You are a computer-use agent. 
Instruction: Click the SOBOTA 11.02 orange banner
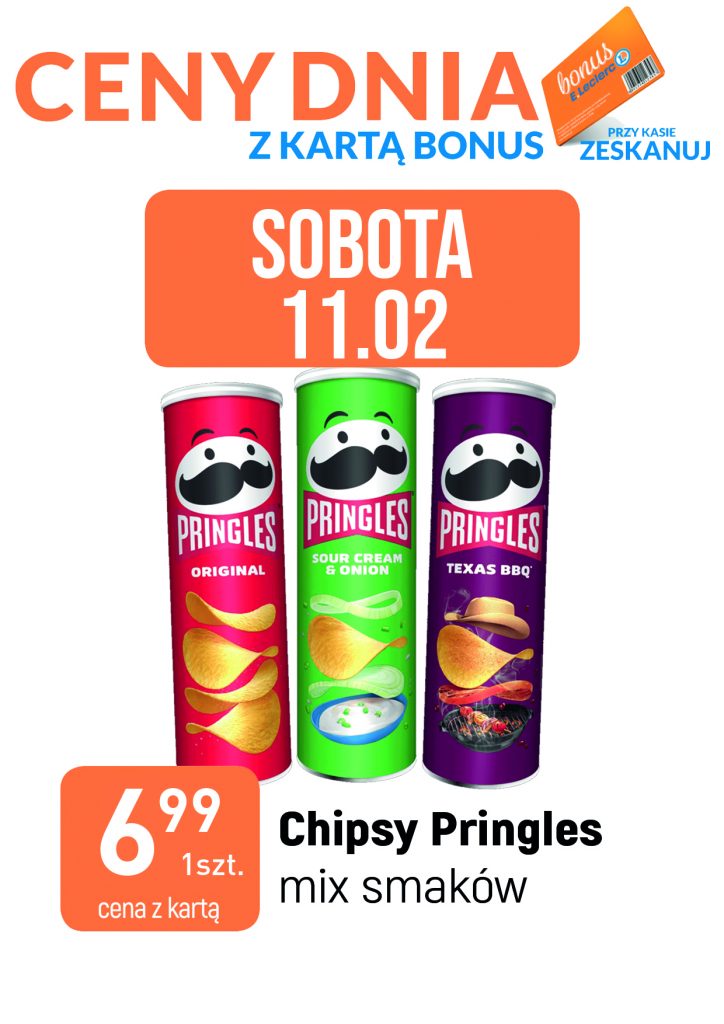click(x=362, y=278)
